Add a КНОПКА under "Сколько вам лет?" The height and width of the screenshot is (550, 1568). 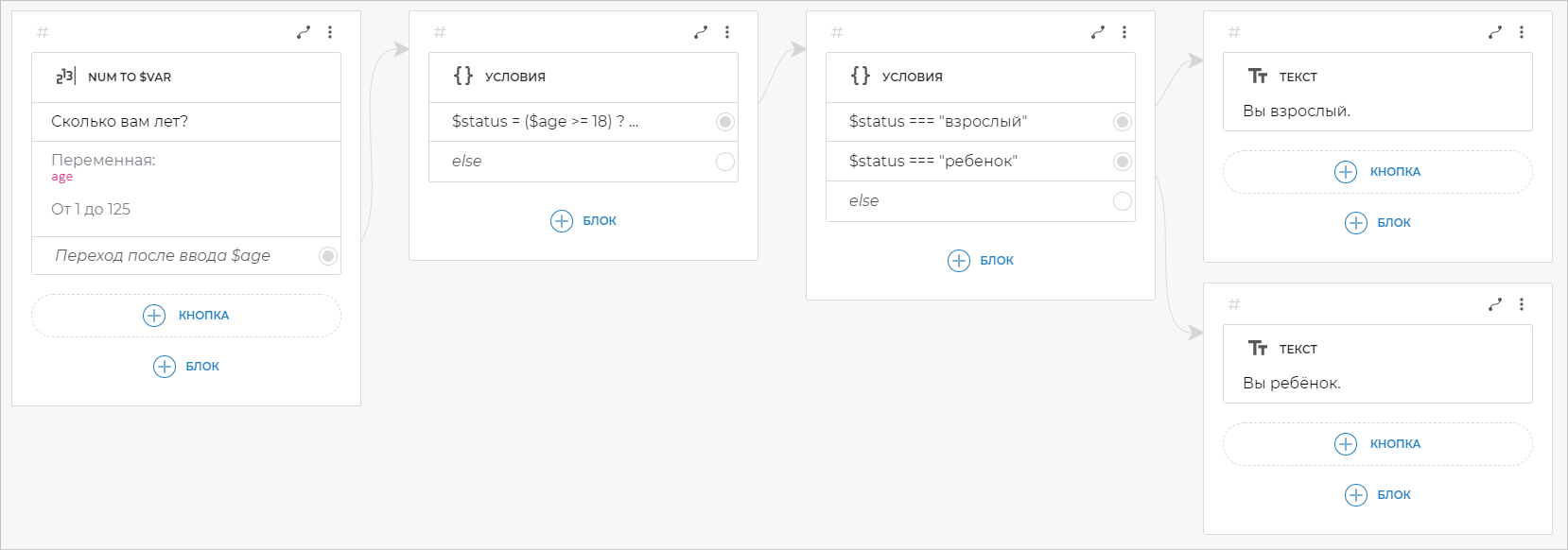186,316
